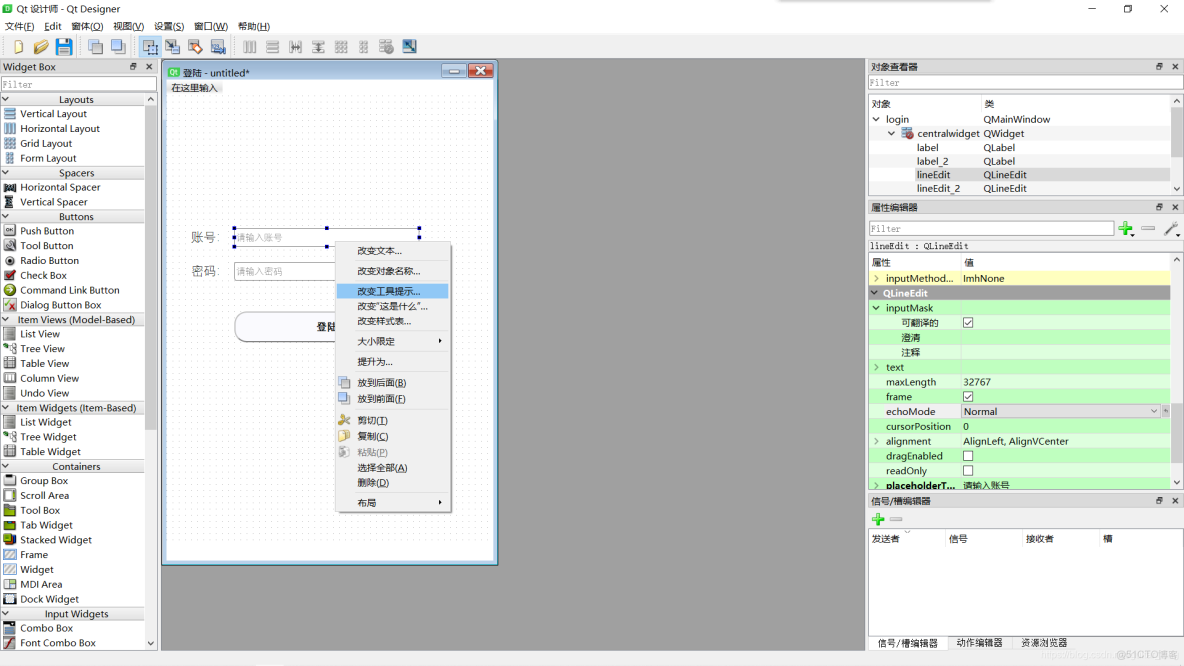
Task: Click add connection plus in signal/slot editor
Action: click(877, 519)
